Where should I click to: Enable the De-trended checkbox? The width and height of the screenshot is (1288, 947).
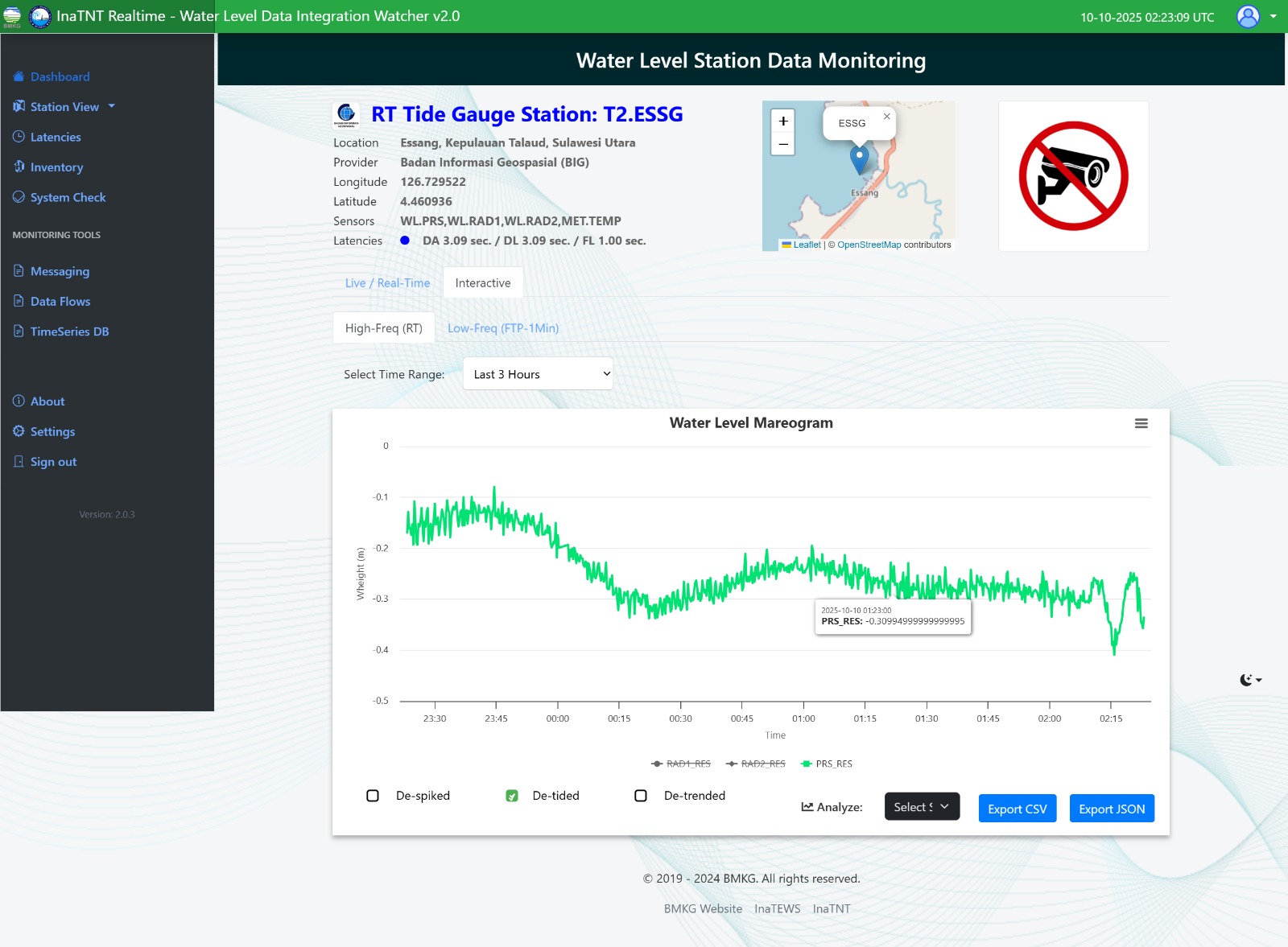641,796
